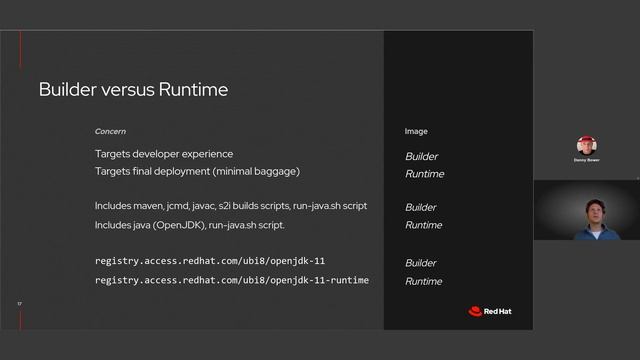Click 'Builder' next to openjdk-11 URL

tap(421, 263)
